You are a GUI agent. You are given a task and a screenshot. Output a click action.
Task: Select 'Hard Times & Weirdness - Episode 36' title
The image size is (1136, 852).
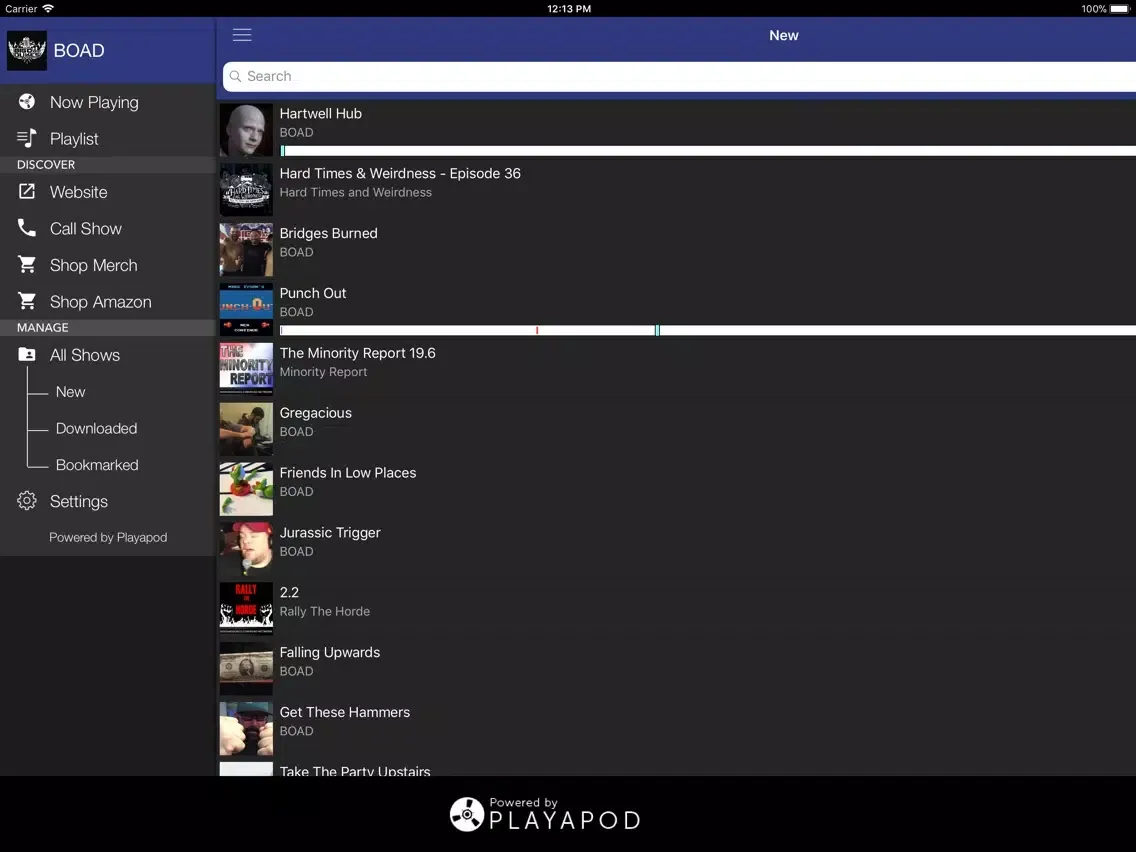click(400, 174)
